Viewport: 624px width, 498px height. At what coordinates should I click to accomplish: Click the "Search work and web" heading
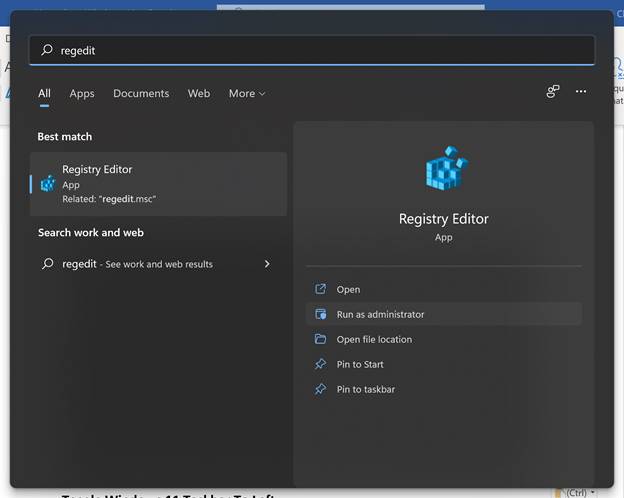[x=91, y=232]
